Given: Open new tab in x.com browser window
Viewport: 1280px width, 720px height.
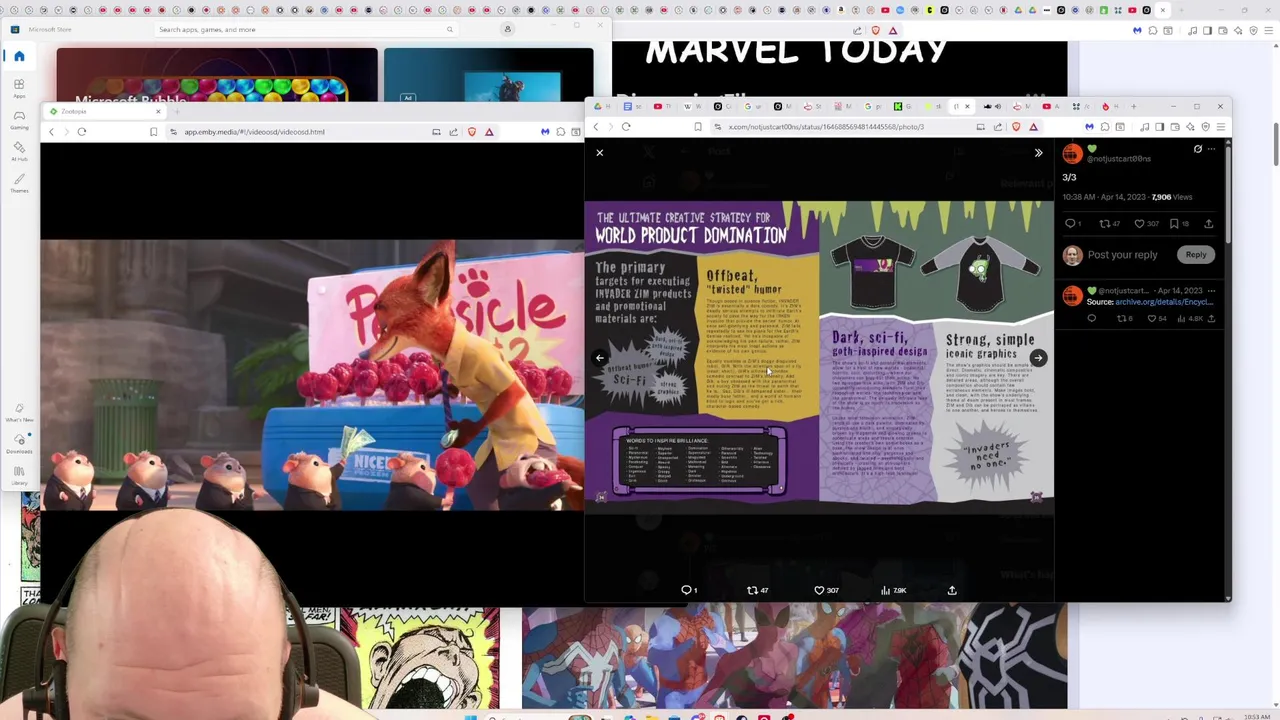Looking at the screenshot, I should tap(1133, 106).
